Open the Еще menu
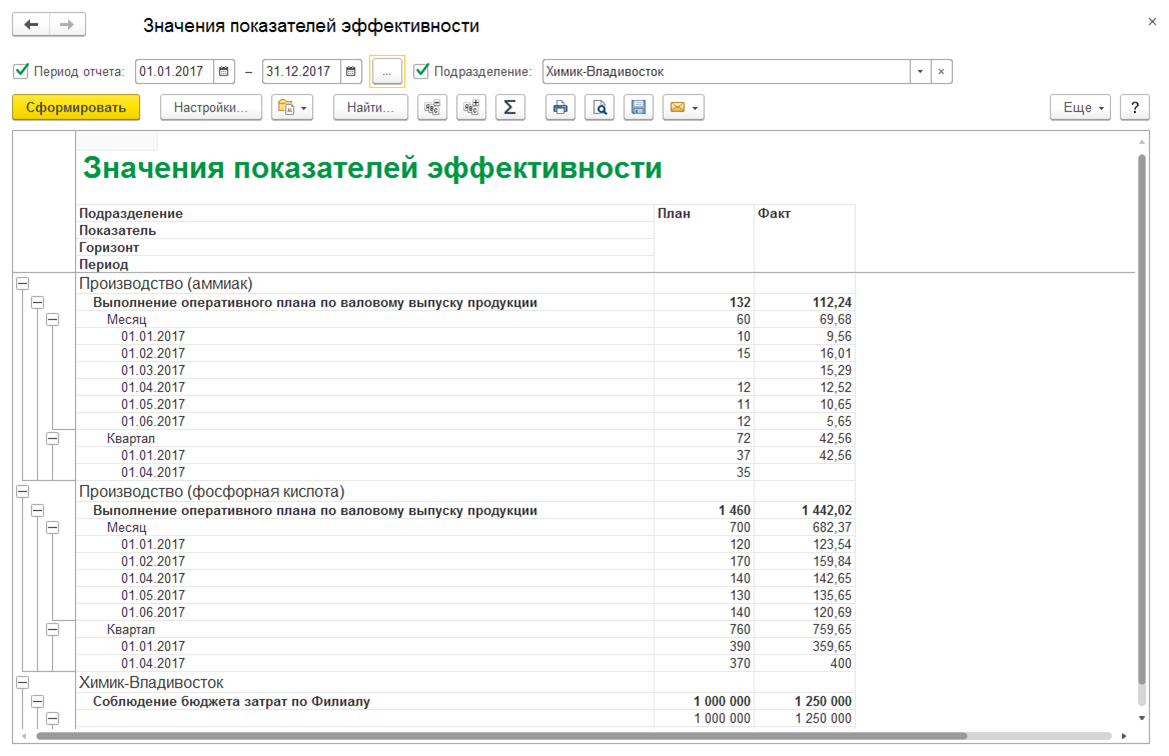 [1080, 108]
